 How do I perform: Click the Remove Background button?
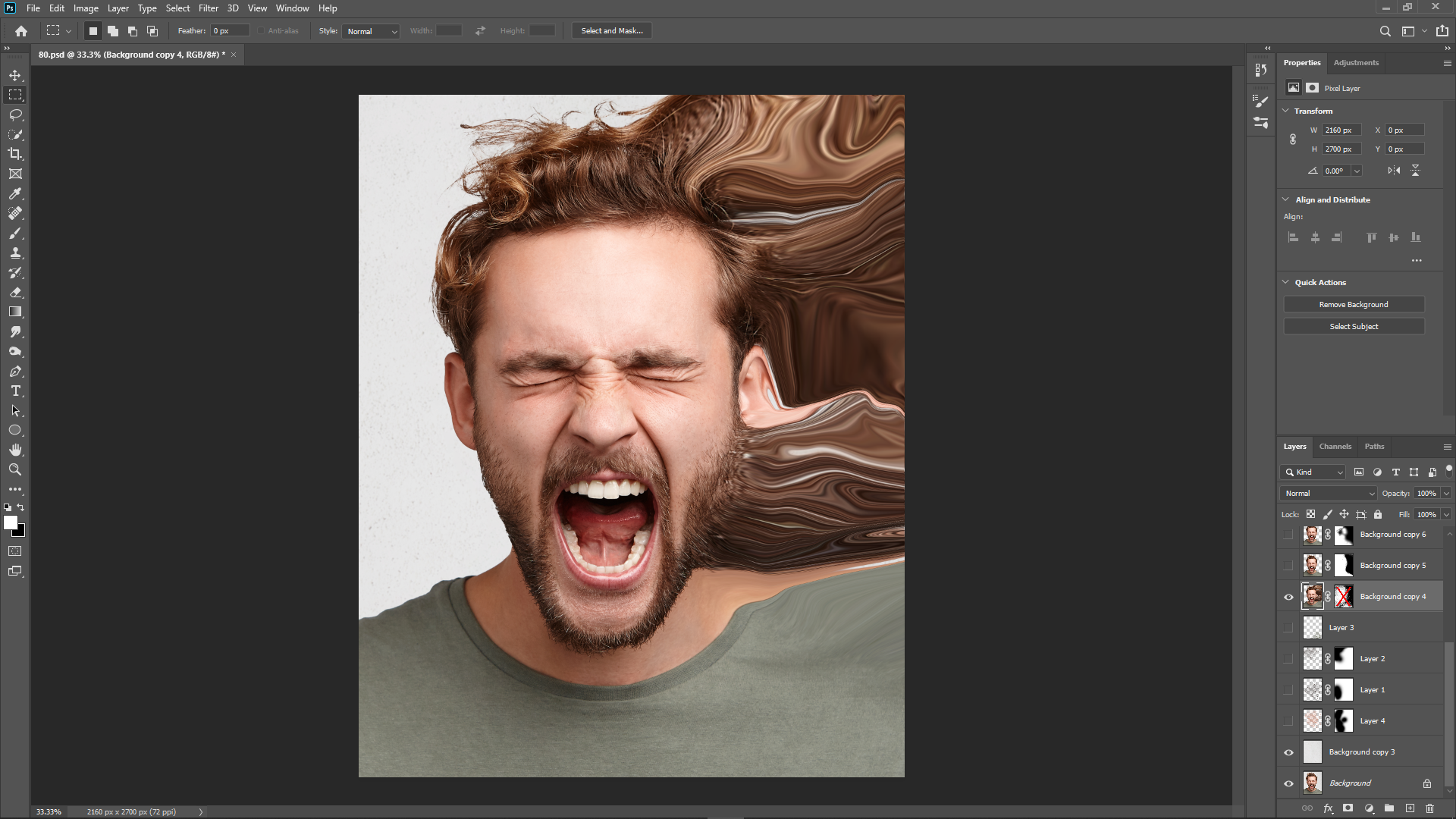[x=1354, y=304]
